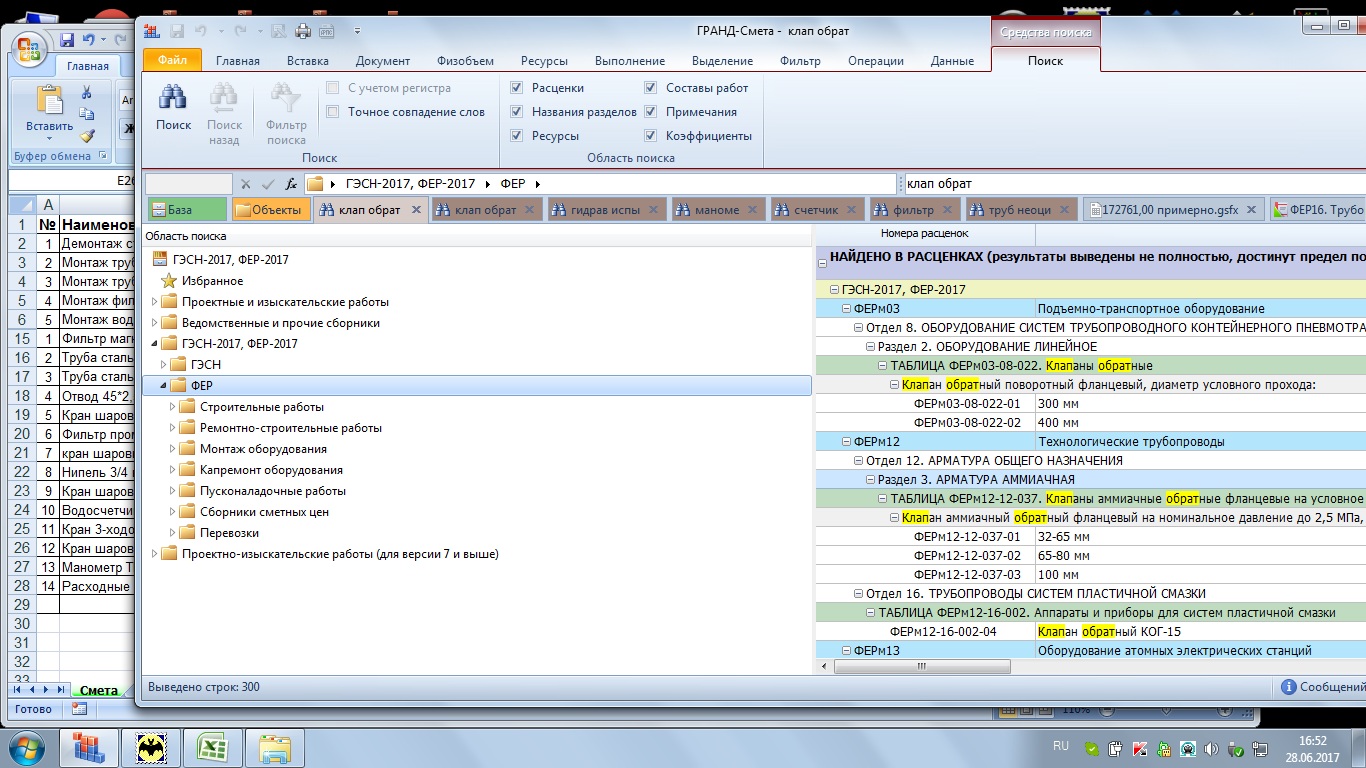1366x768 pixels.
Task: Uncheck the Расценки checkbox
Action: [517, 88]
